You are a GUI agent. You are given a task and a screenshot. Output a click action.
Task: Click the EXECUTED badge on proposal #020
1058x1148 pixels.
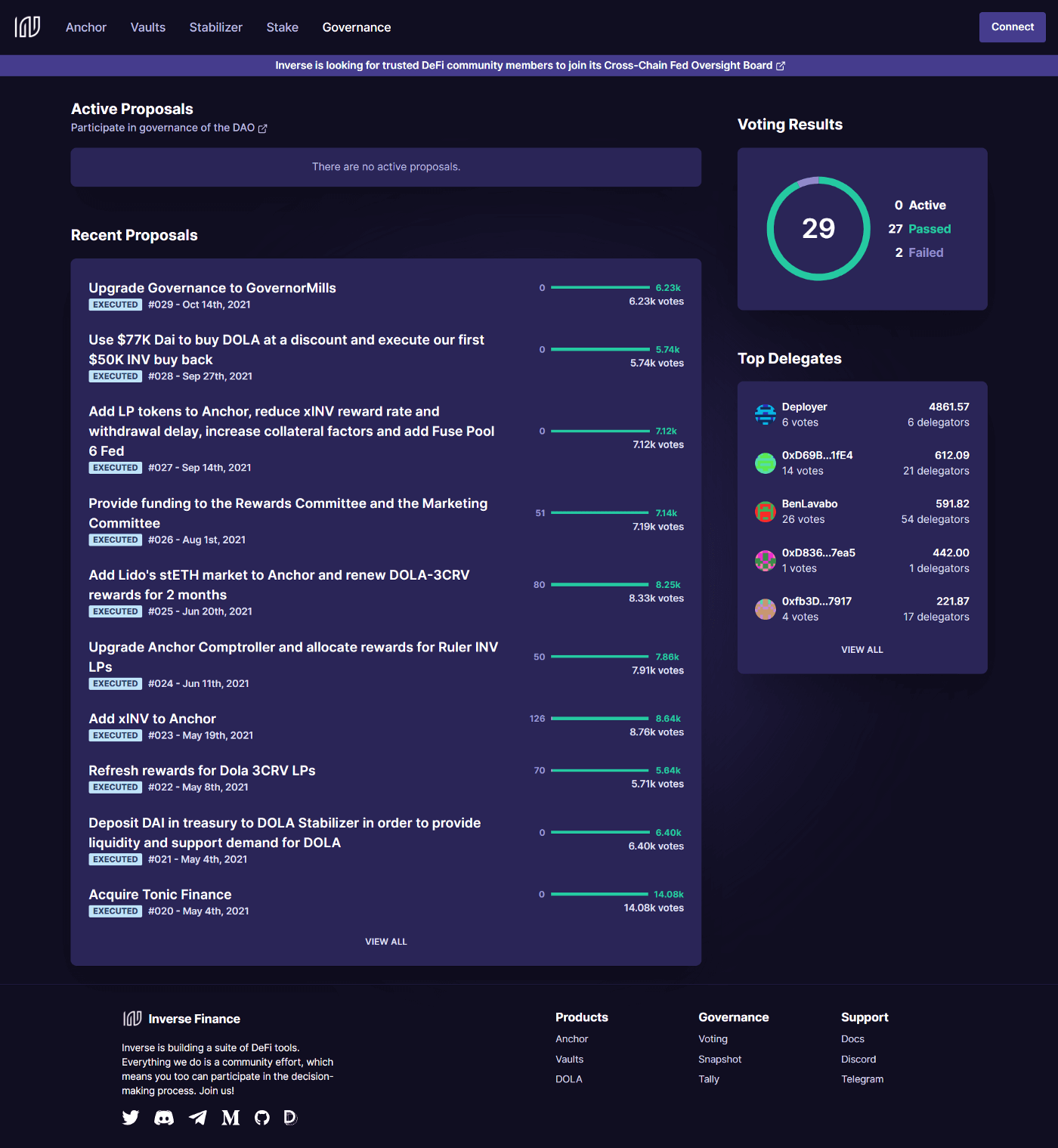click(116, 911)
